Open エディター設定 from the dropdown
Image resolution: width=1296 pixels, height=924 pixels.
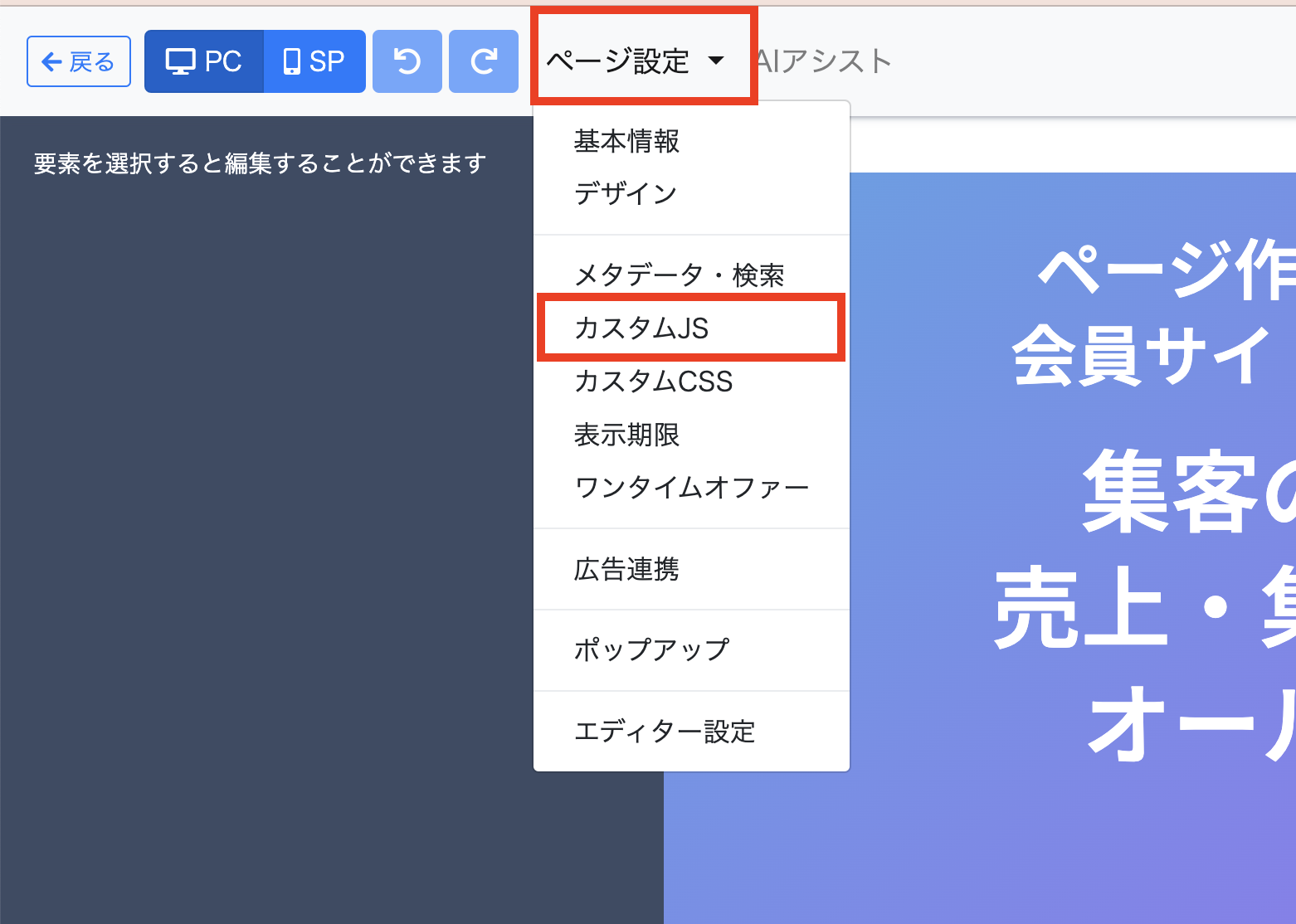665,732
